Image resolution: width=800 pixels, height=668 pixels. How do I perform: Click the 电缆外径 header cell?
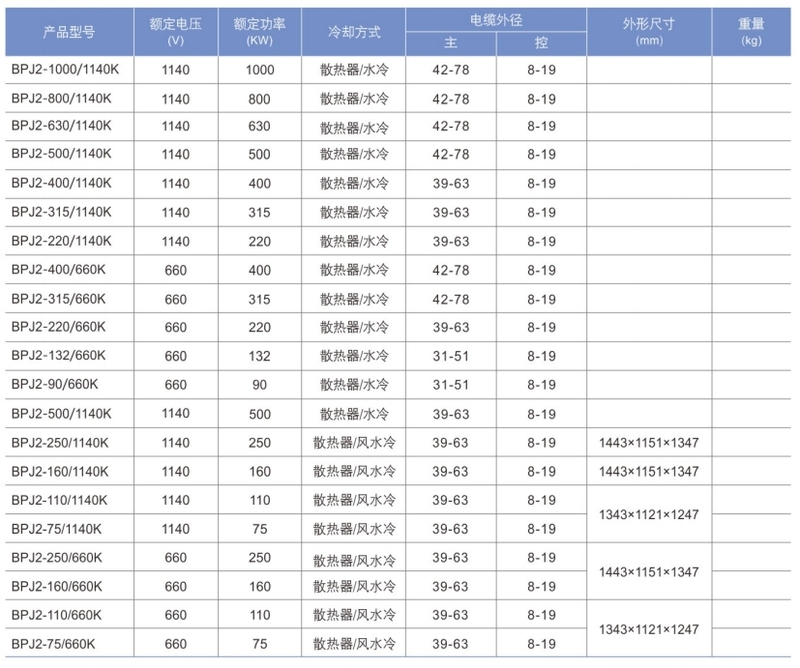pos(496,20)
